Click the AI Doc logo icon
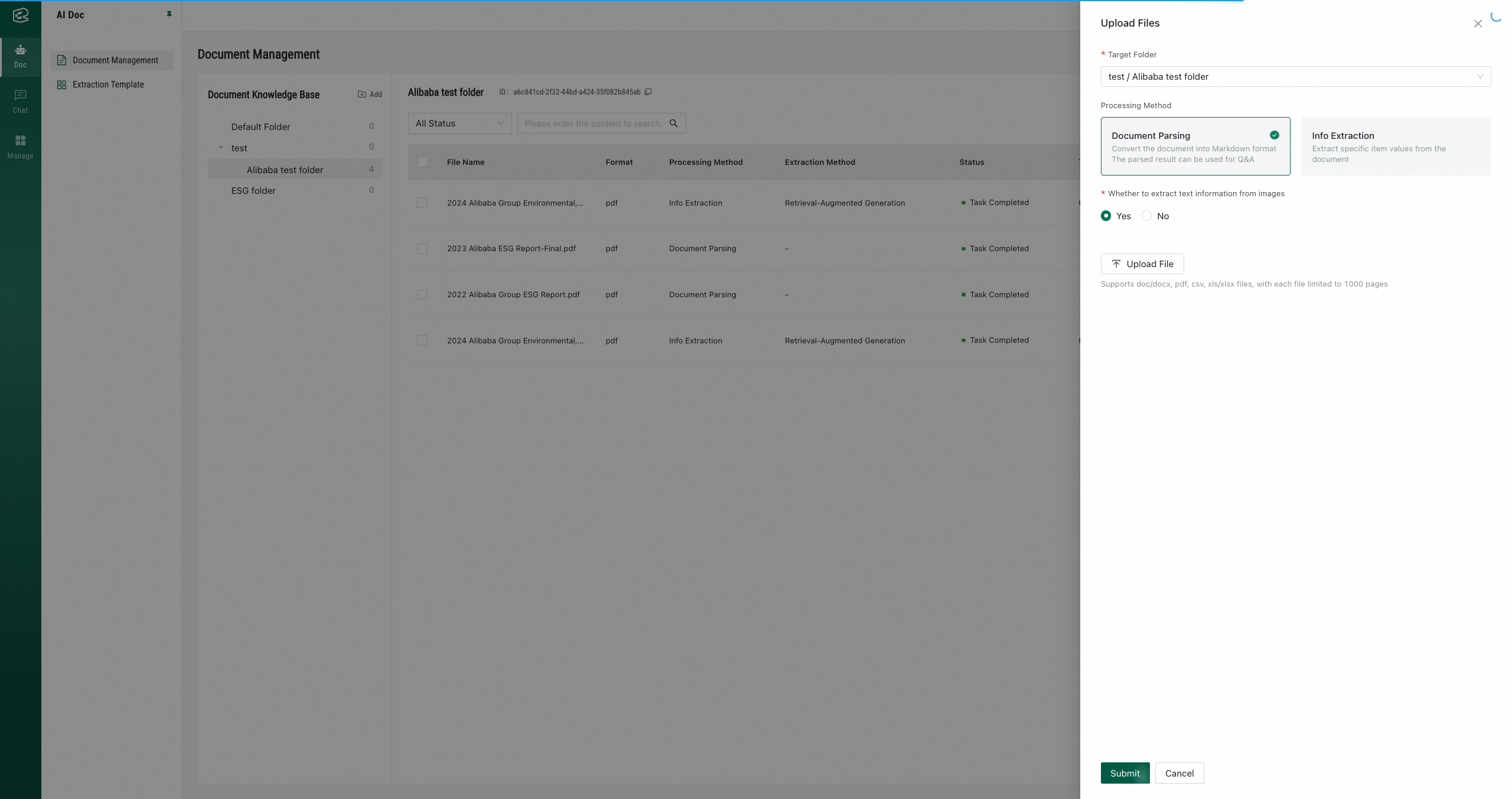 [21, 15]
